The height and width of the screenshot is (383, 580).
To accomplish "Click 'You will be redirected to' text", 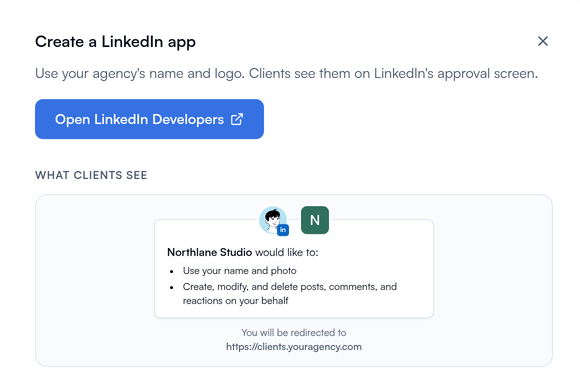I will click(294, 333).
